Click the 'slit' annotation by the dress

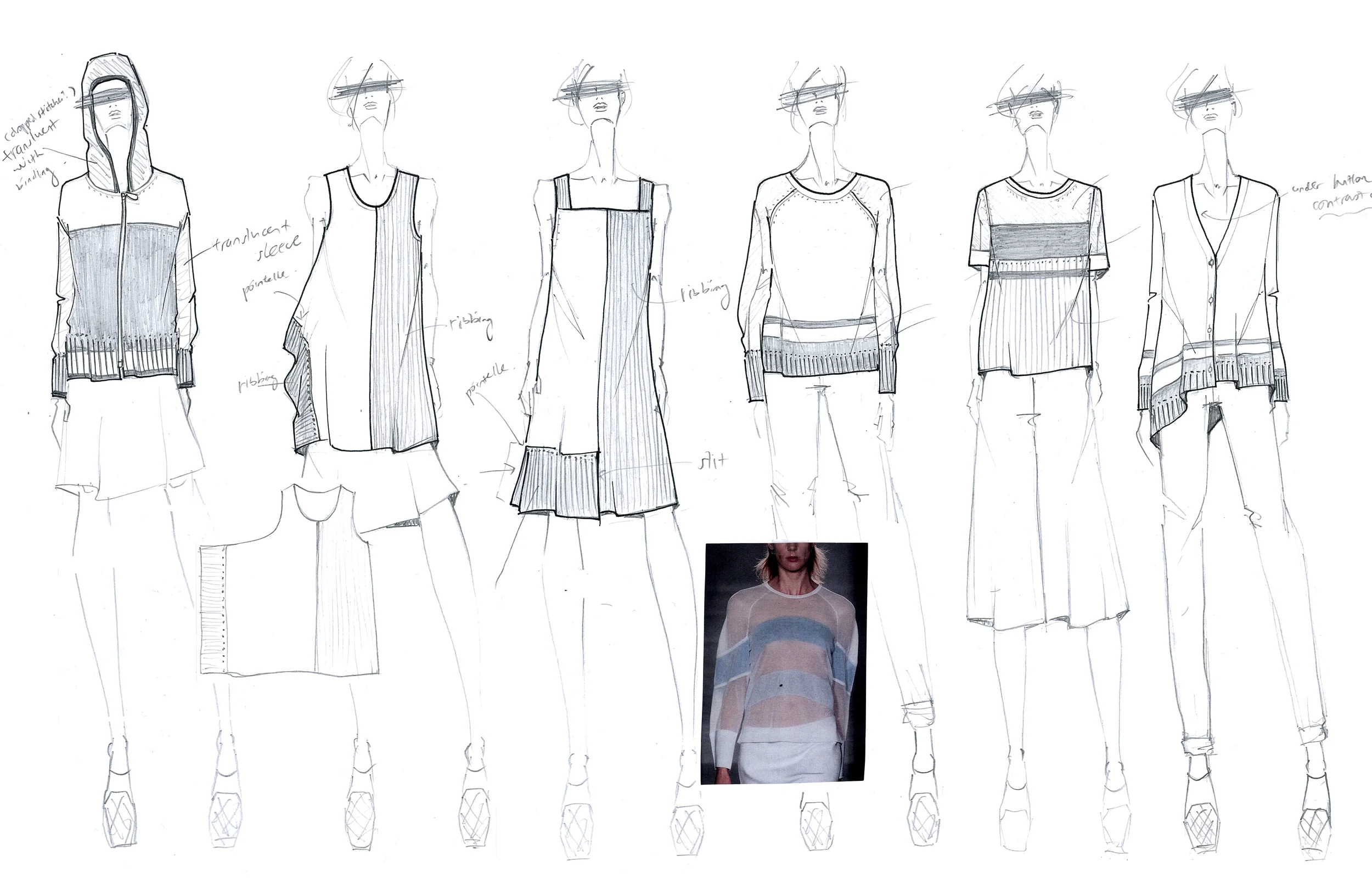click(x=713, y=460)
